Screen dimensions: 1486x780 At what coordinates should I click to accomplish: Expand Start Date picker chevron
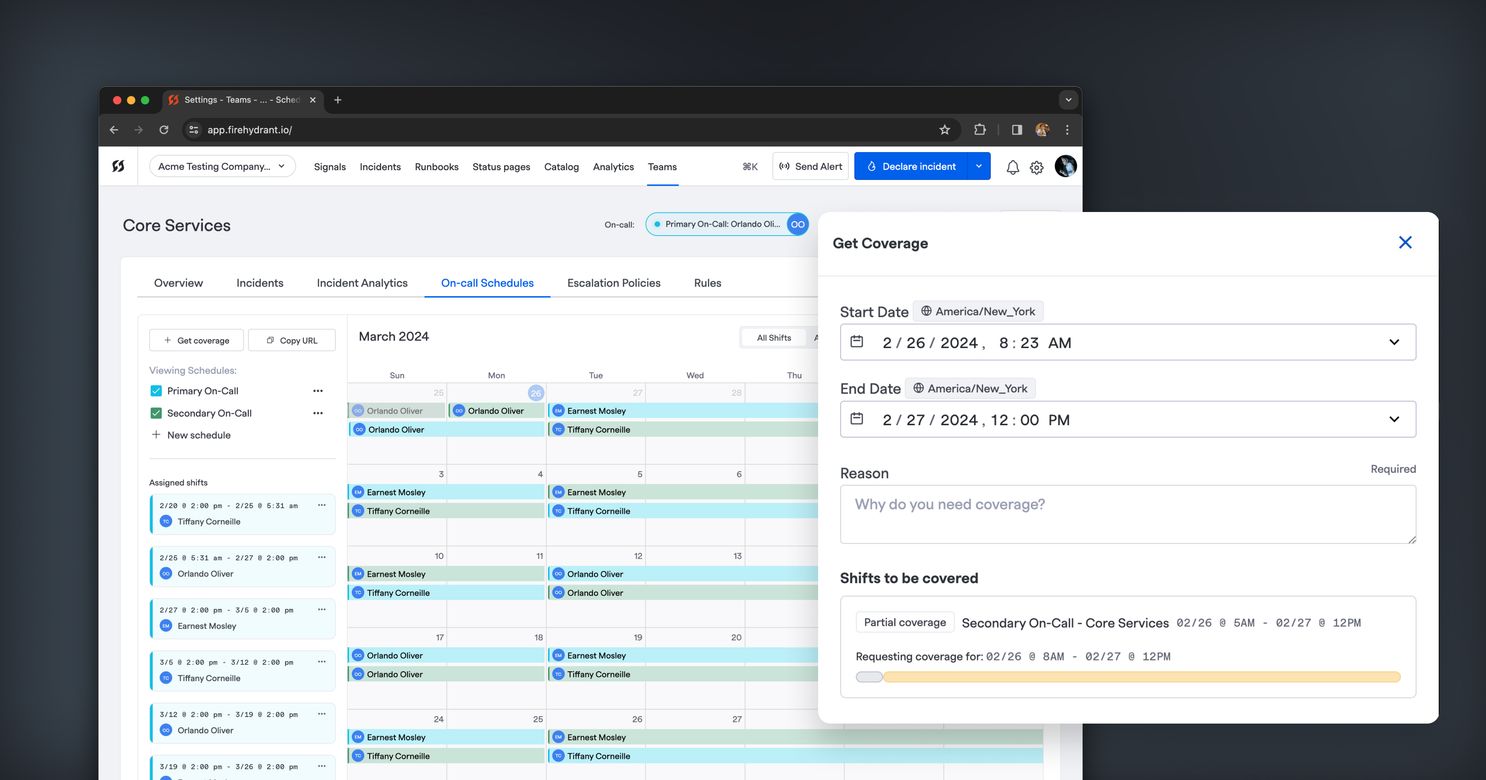point(1394,342)
